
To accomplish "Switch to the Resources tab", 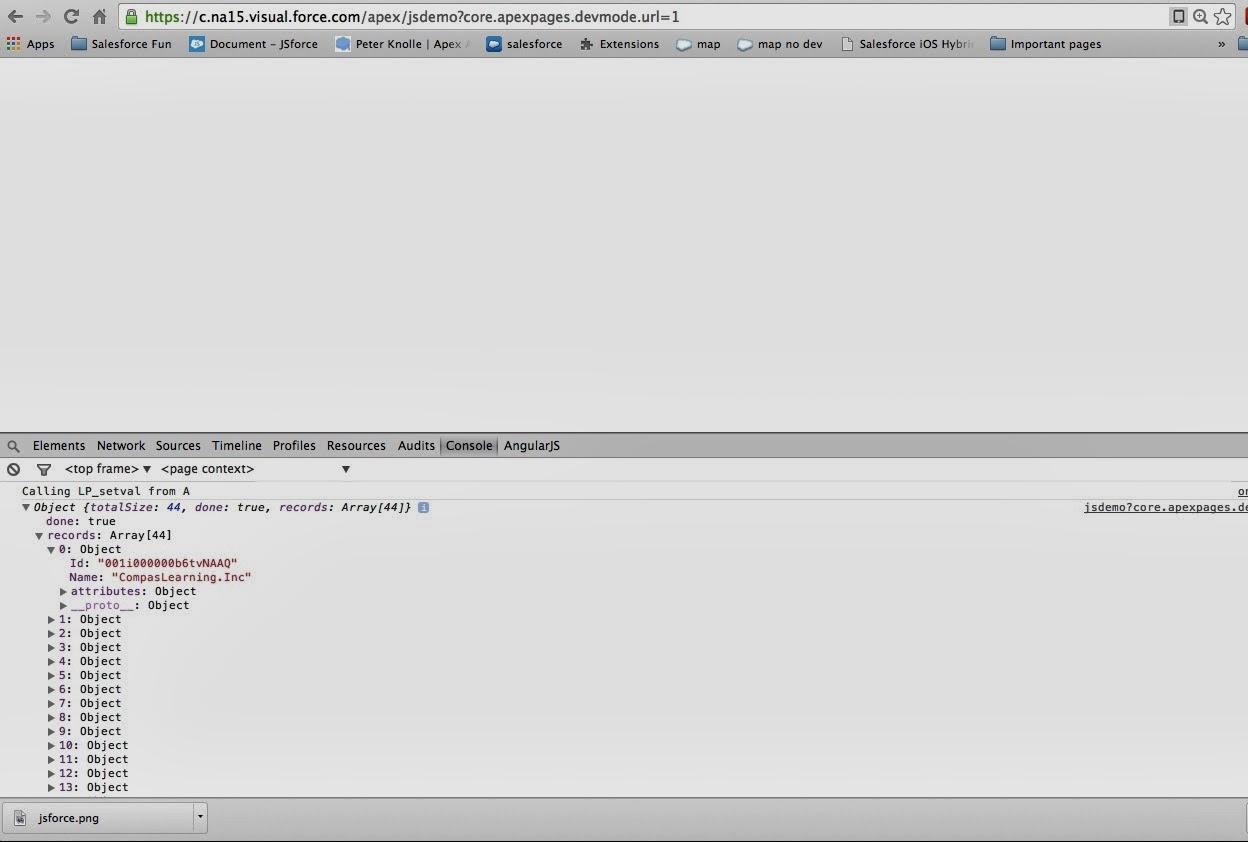I will 356,446.
